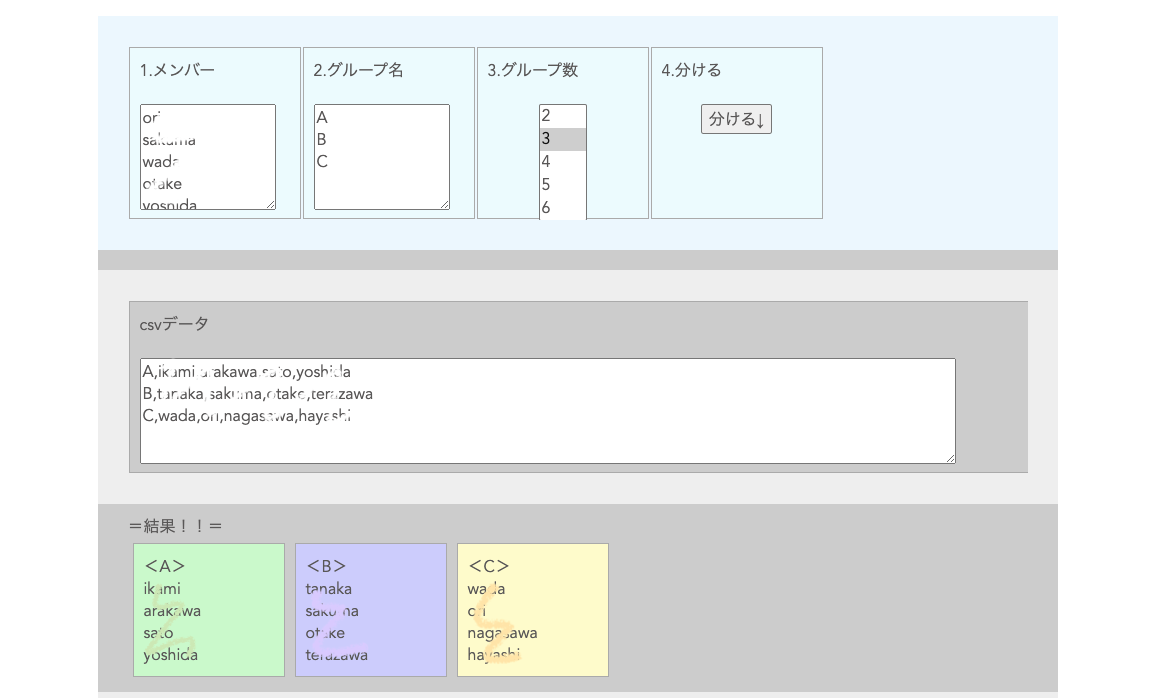Click group name 'B' in textarea

pos(321,139)
